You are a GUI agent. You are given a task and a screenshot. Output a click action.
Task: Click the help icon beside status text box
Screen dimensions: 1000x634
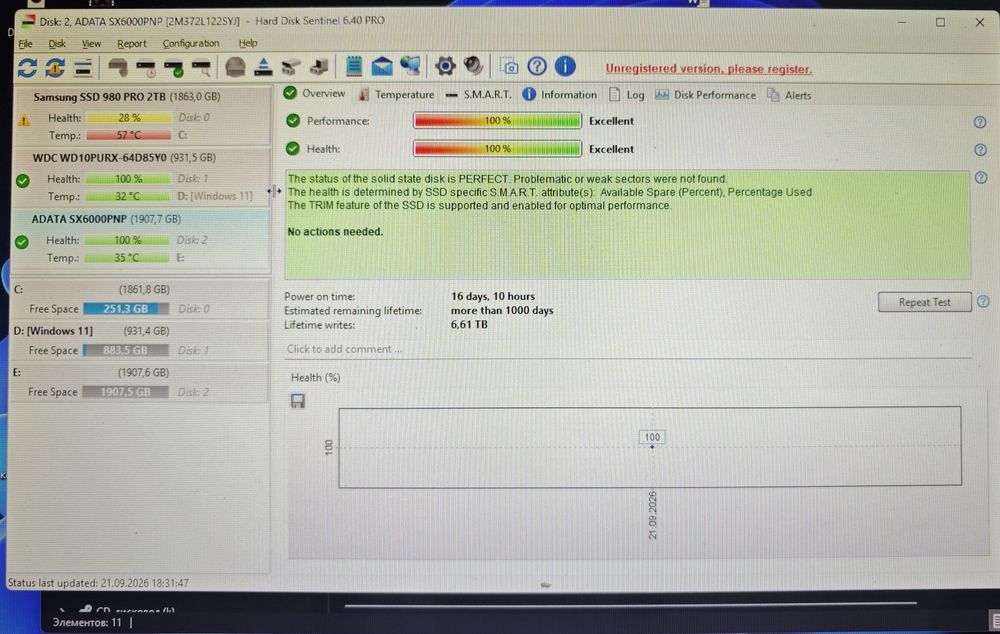(x=981, y=178)
